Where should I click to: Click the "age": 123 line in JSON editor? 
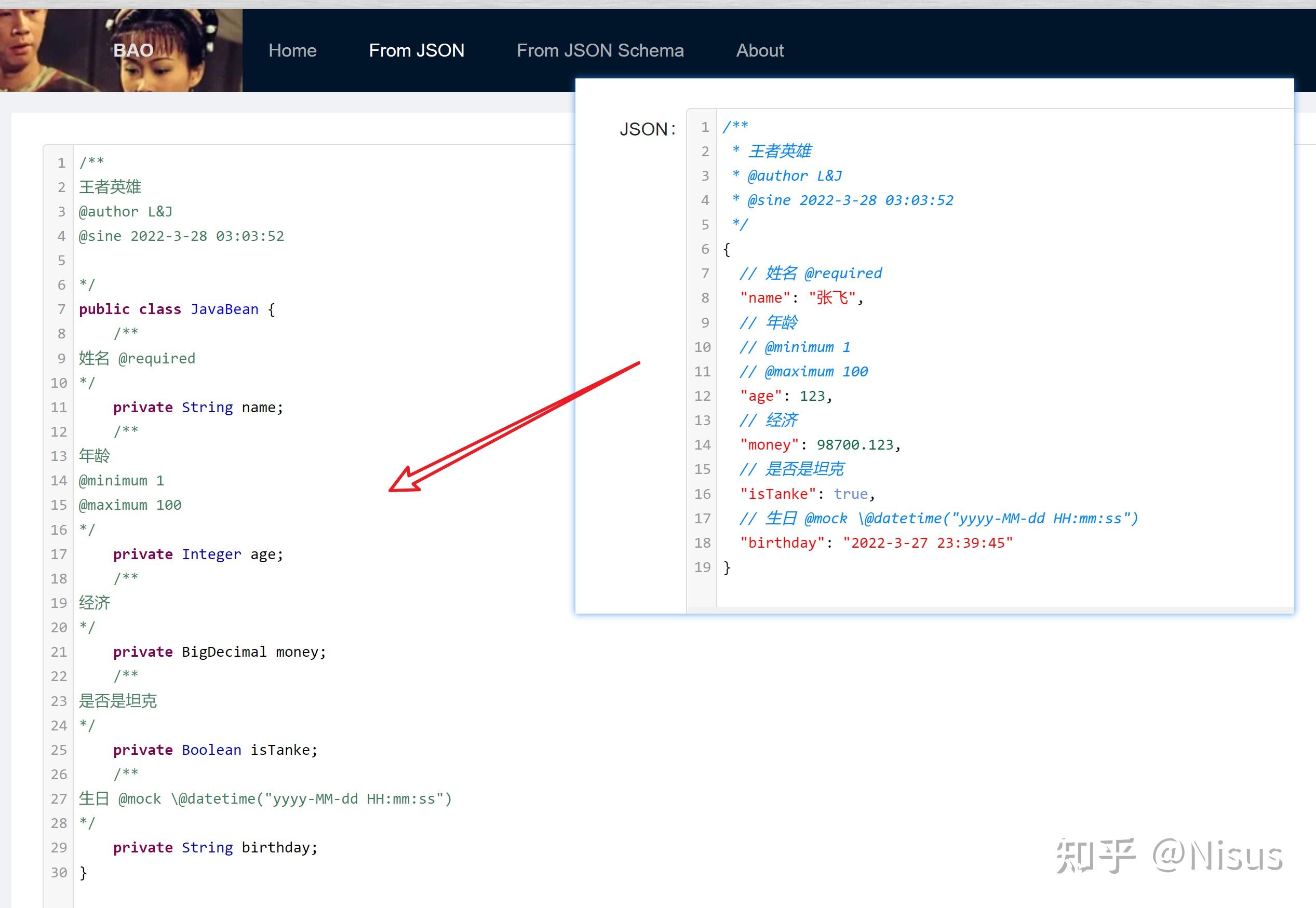click(786, 396)
